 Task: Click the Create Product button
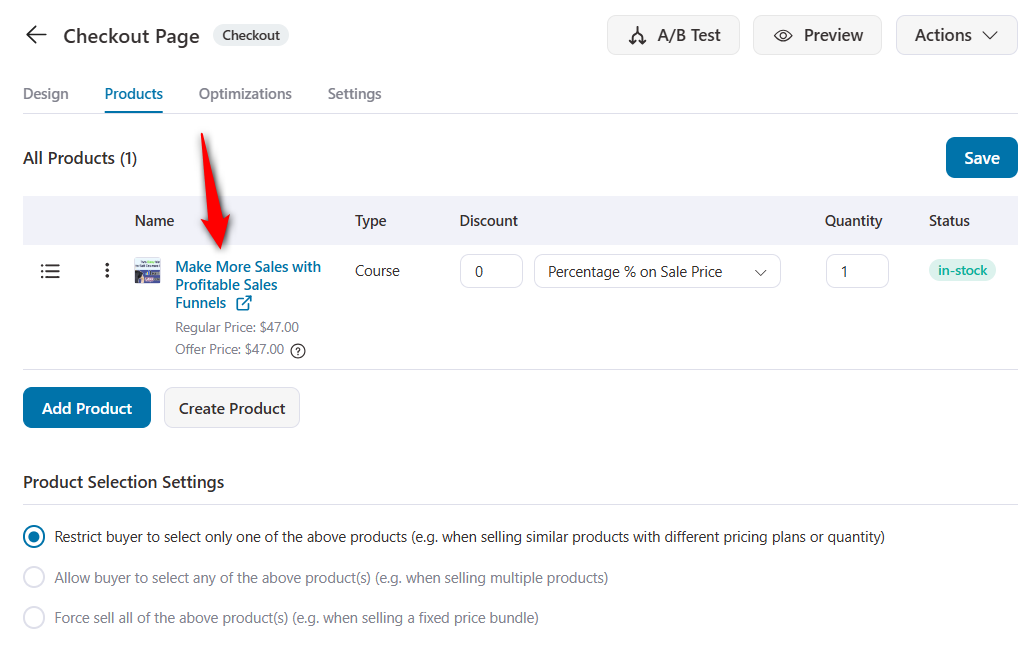point(232,408)
